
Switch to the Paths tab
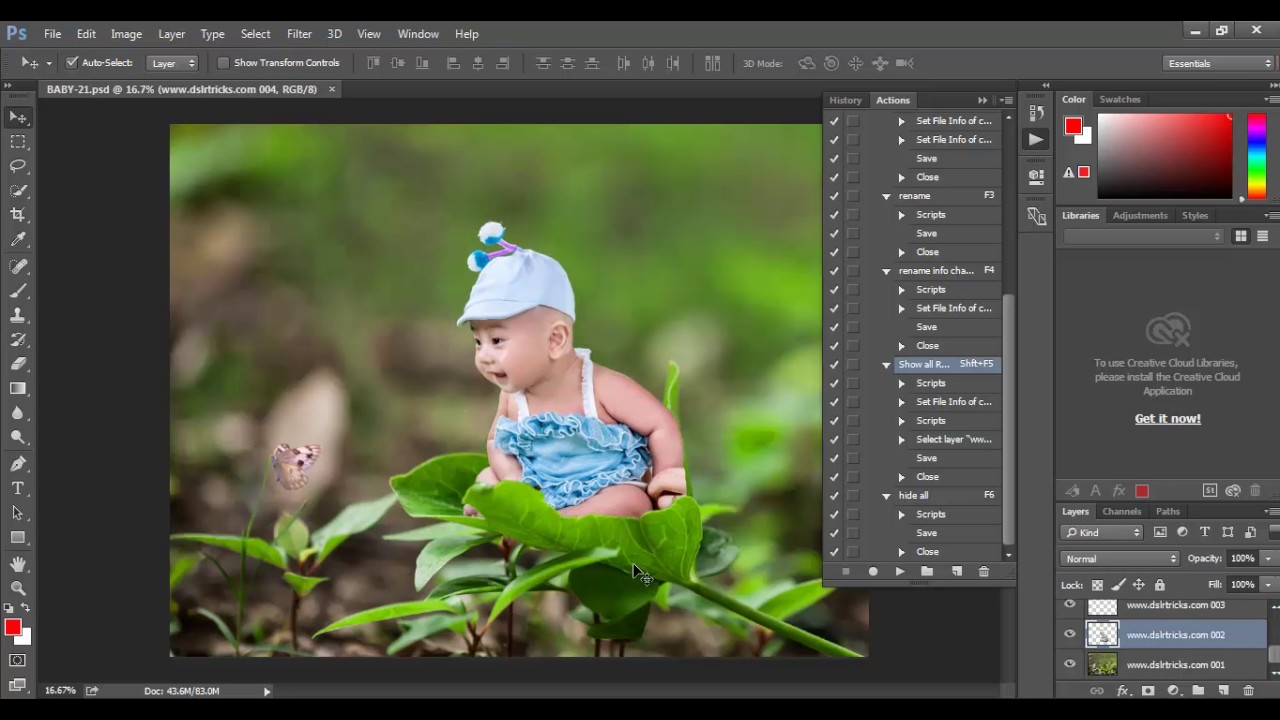1168,511
